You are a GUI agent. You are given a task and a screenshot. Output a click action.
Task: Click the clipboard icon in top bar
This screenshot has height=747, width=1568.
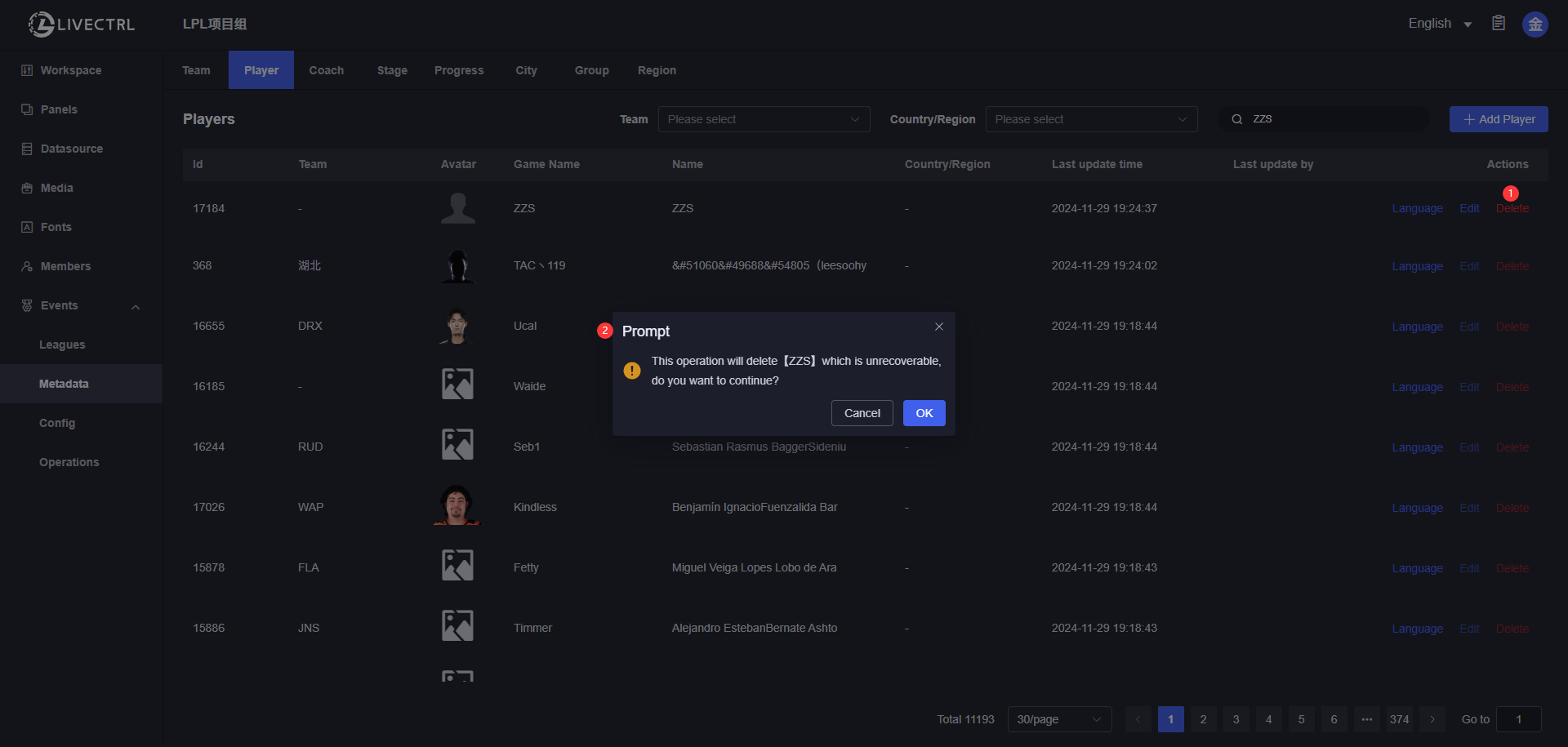point(1498,23)
